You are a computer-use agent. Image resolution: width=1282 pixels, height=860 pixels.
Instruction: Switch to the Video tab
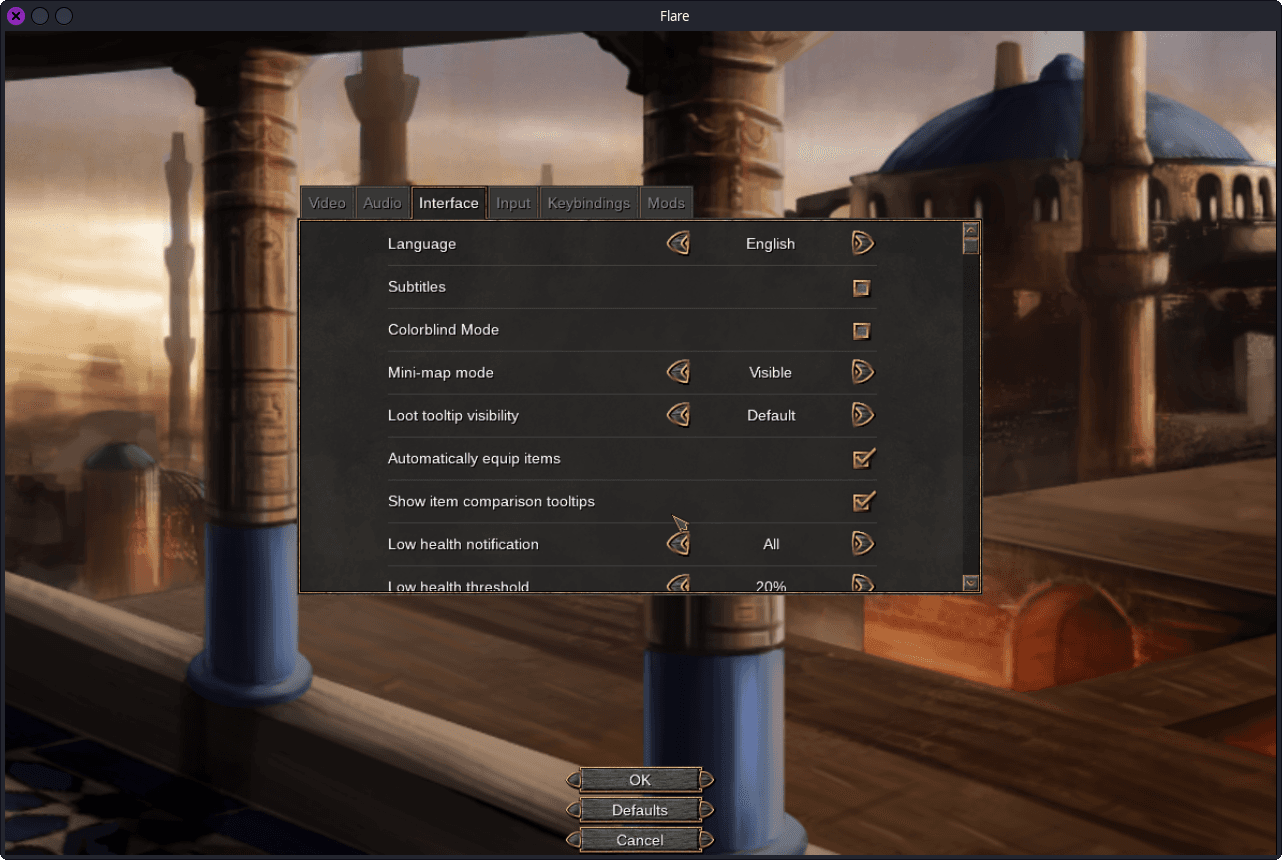tap(327, 203)
